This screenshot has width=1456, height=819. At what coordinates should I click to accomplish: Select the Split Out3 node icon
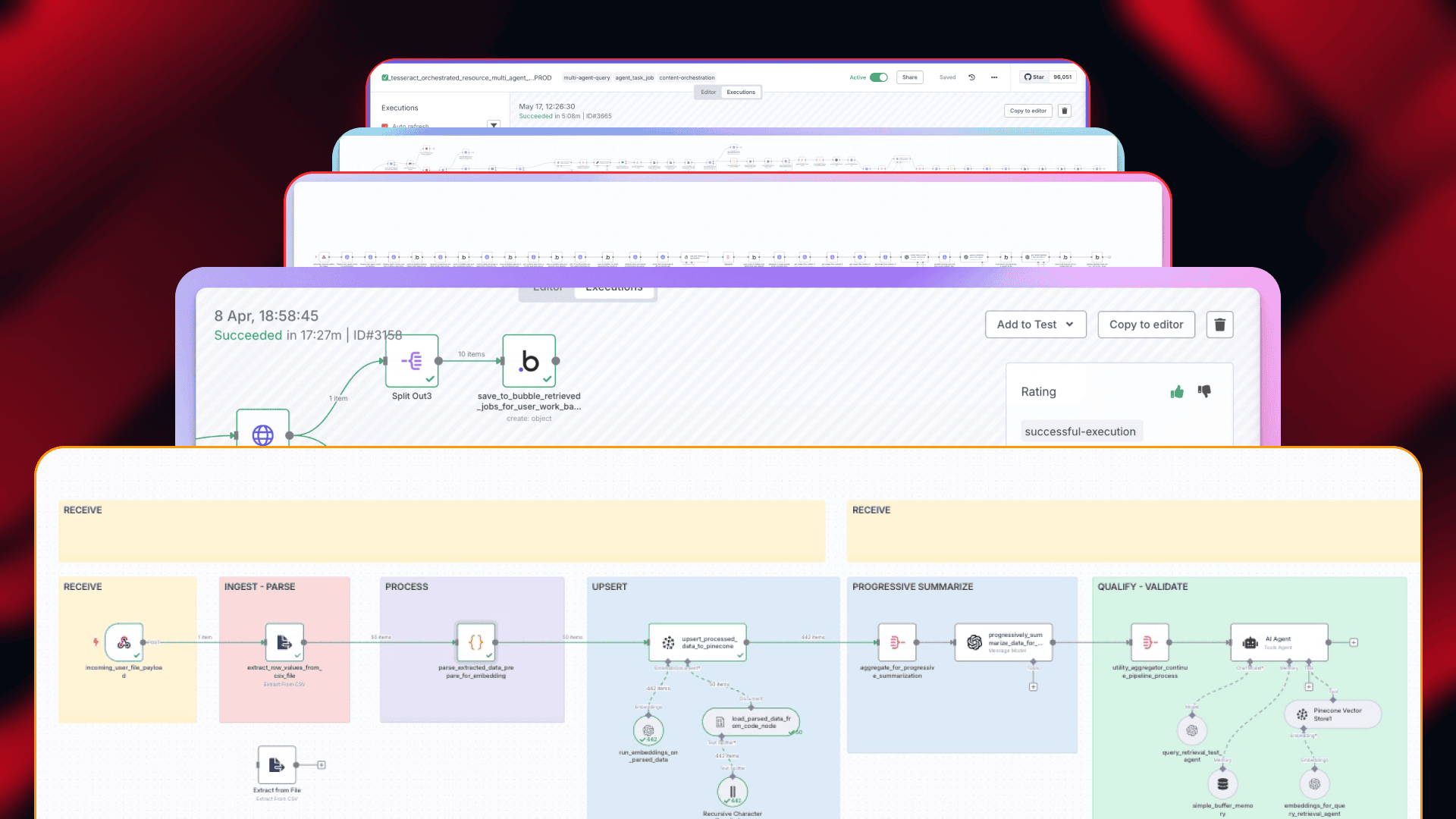[412, 361]
